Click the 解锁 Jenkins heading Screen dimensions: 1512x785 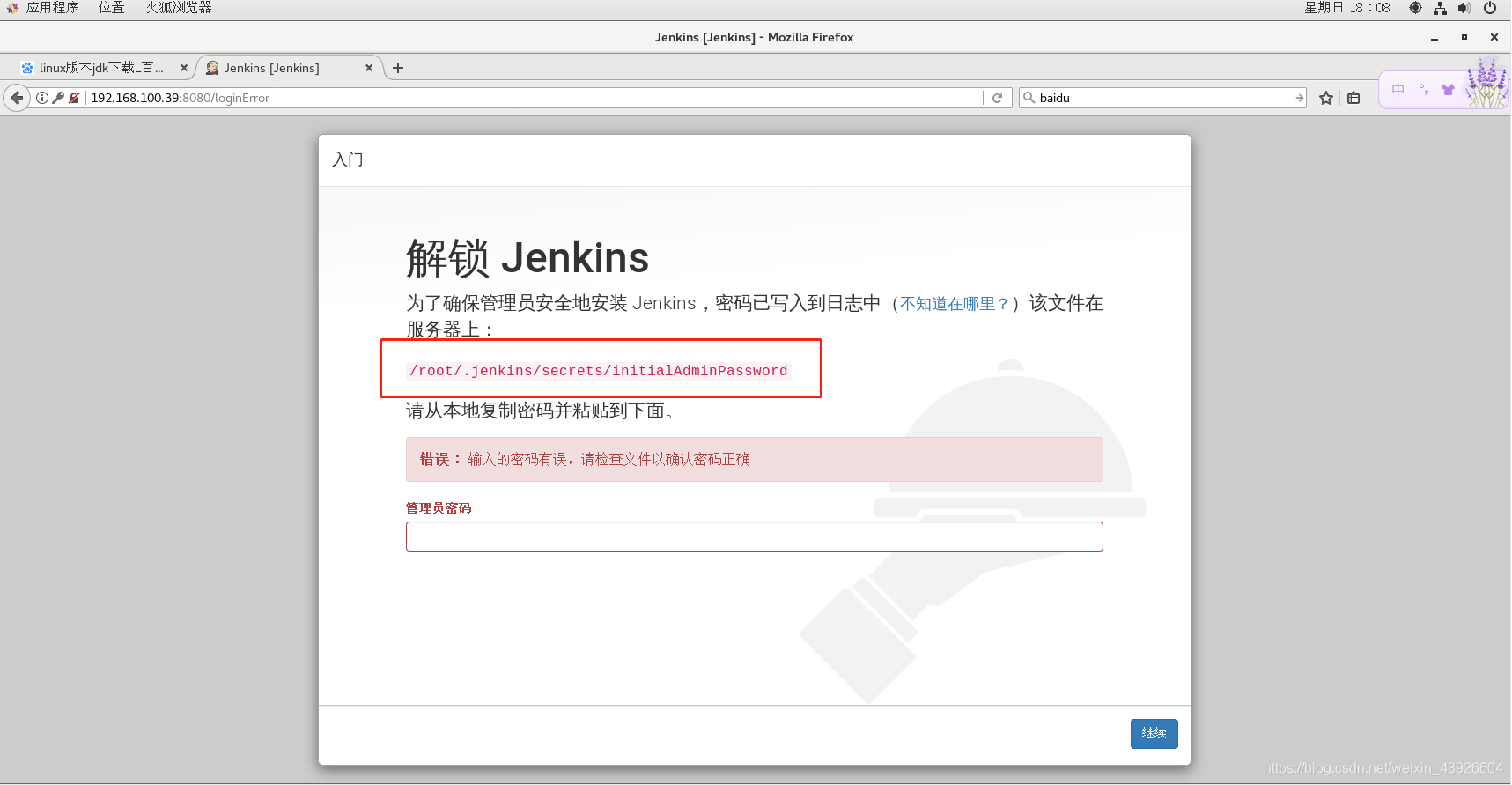pos(527,258)
